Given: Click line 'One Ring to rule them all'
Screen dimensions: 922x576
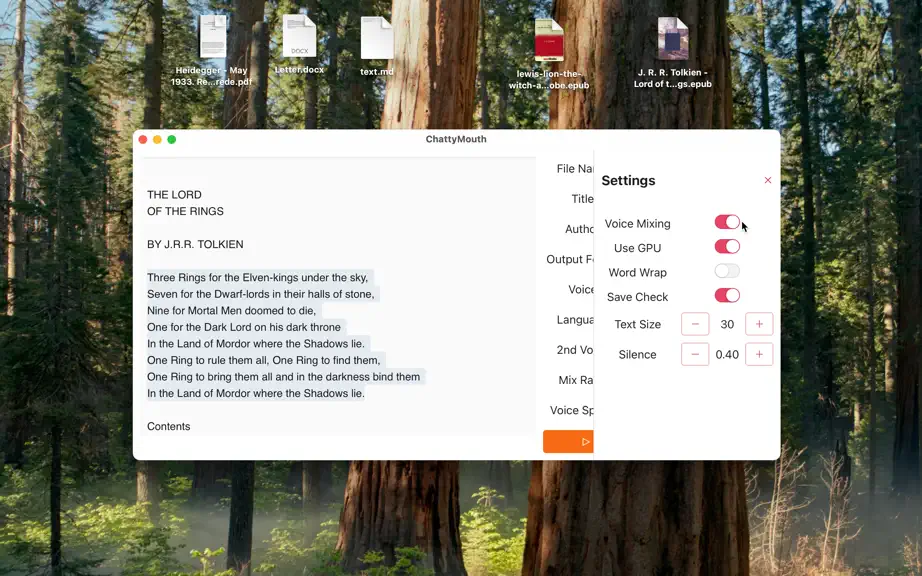Looking at the screenshot, I should (x=263, y=360).
